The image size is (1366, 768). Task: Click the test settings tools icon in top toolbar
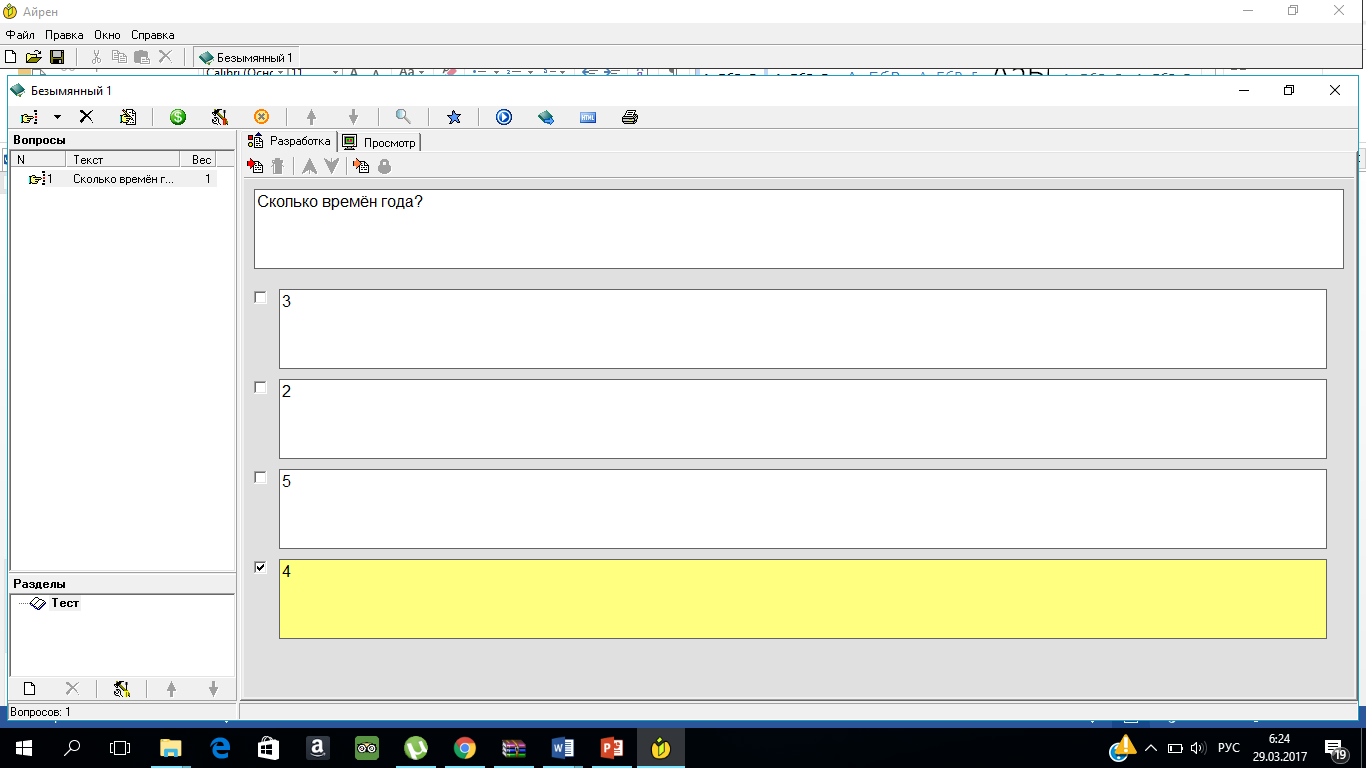click(x=220, y=117)
